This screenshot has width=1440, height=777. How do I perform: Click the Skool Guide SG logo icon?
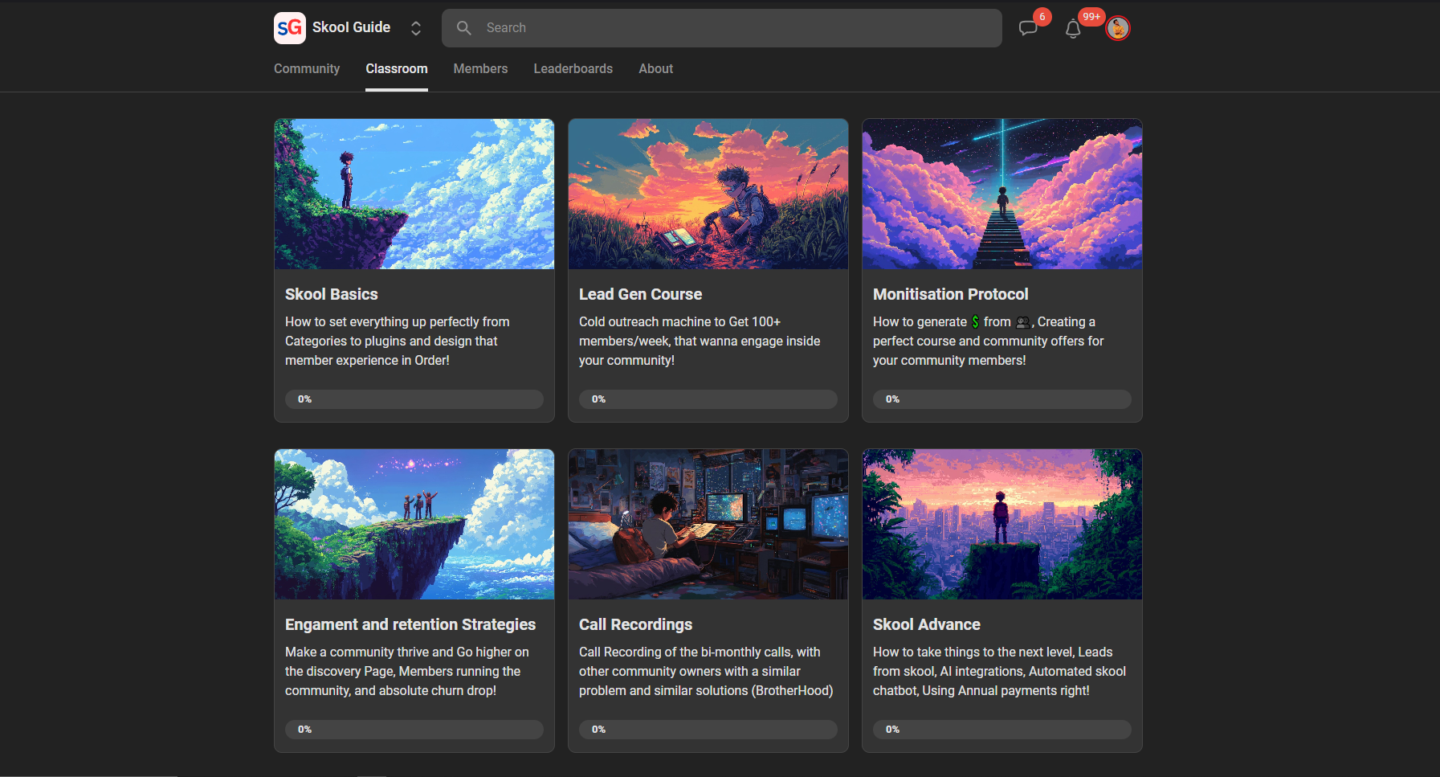tap(290, 28)
